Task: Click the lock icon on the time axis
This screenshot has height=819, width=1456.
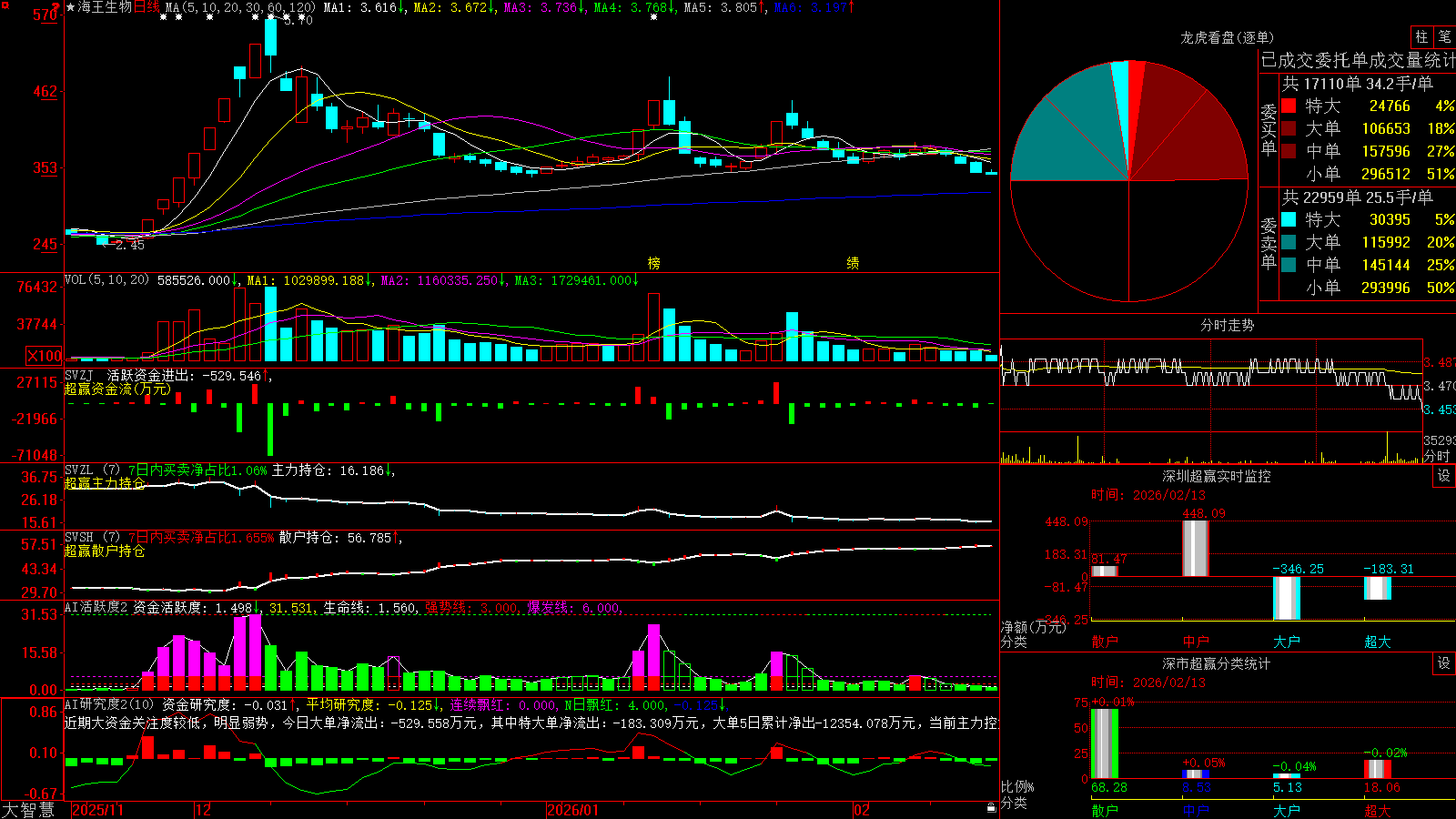Action: 991,808
